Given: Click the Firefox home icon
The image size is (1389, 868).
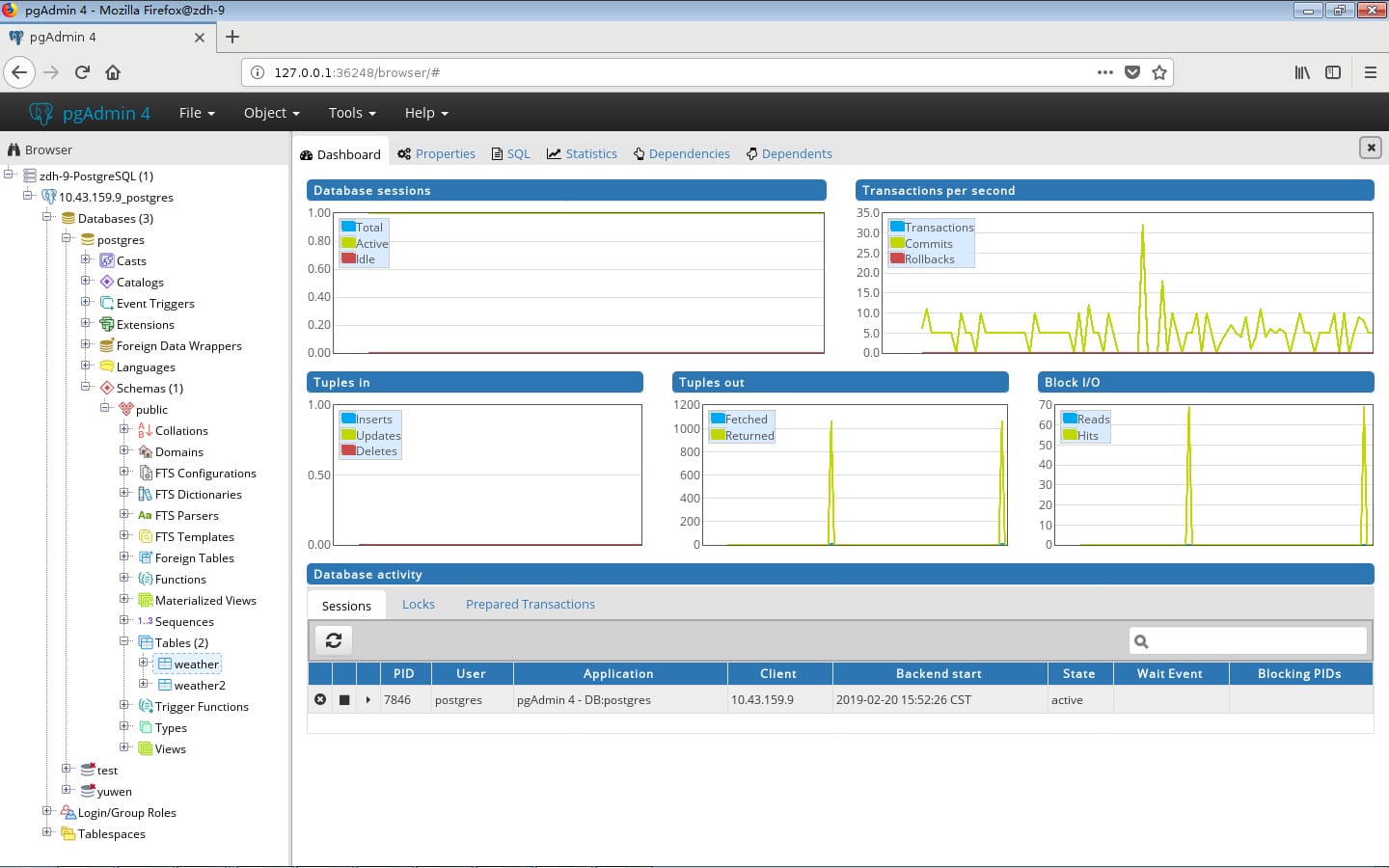Looking at the screenshot, I should point(113,72).
